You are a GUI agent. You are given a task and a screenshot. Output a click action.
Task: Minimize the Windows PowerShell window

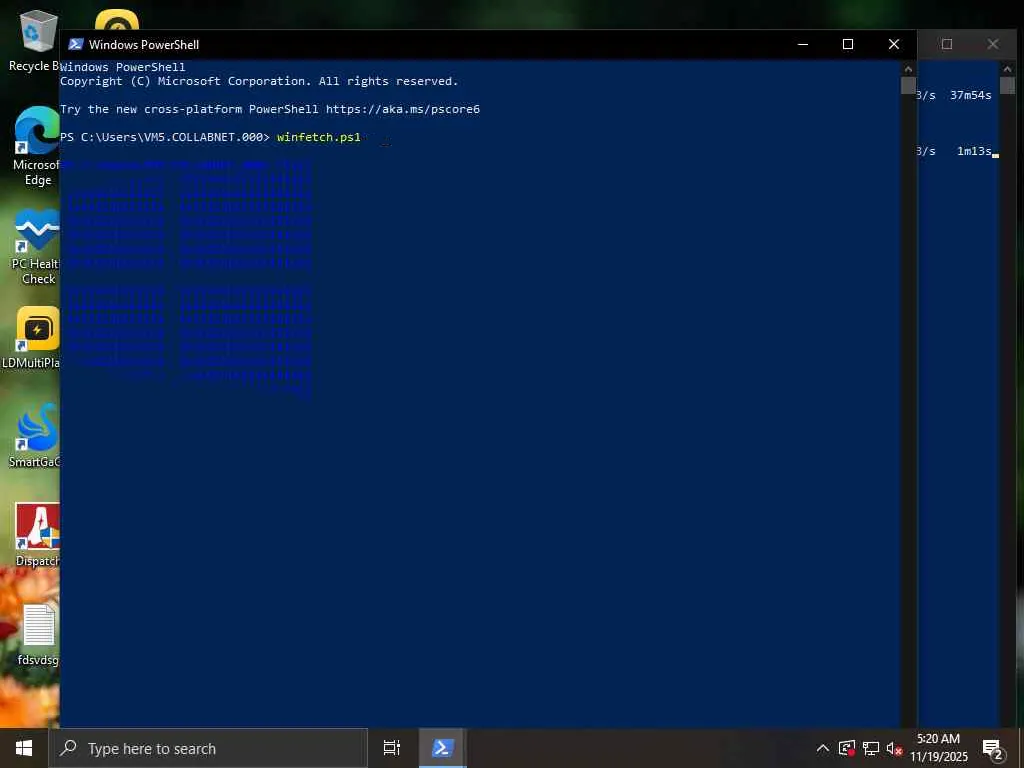(803, 44)
